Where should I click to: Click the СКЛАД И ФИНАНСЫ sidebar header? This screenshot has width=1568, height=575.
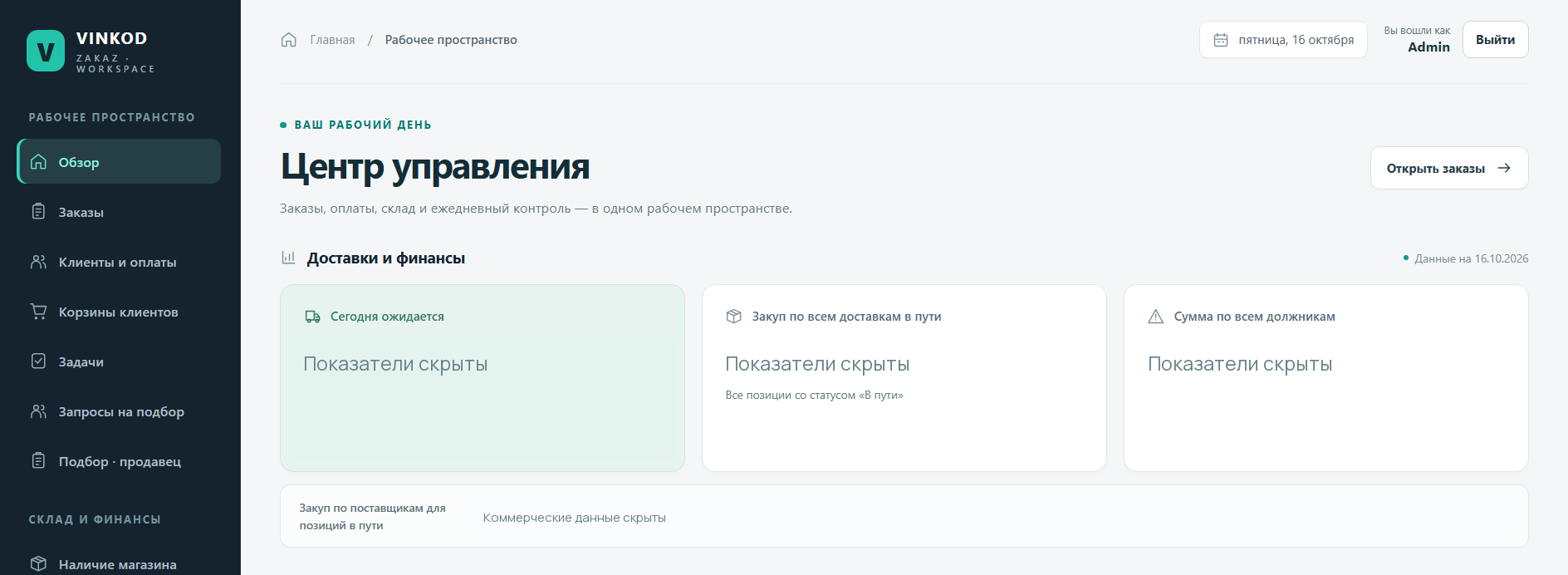tap(95, 519)
